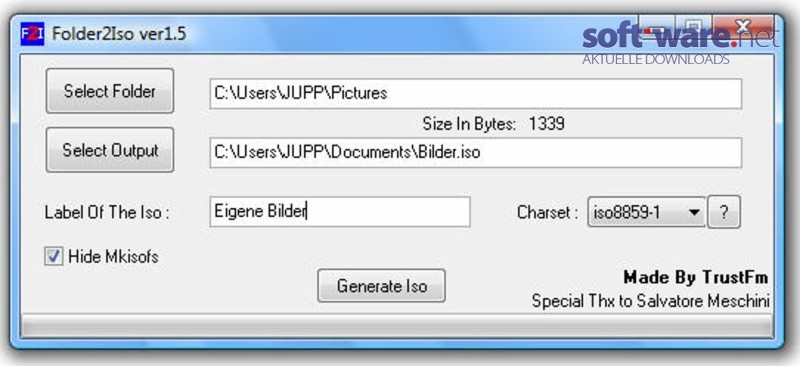Click the Label Of The Iso text
The image size is (800, 366).
click(x=107, y=212)
